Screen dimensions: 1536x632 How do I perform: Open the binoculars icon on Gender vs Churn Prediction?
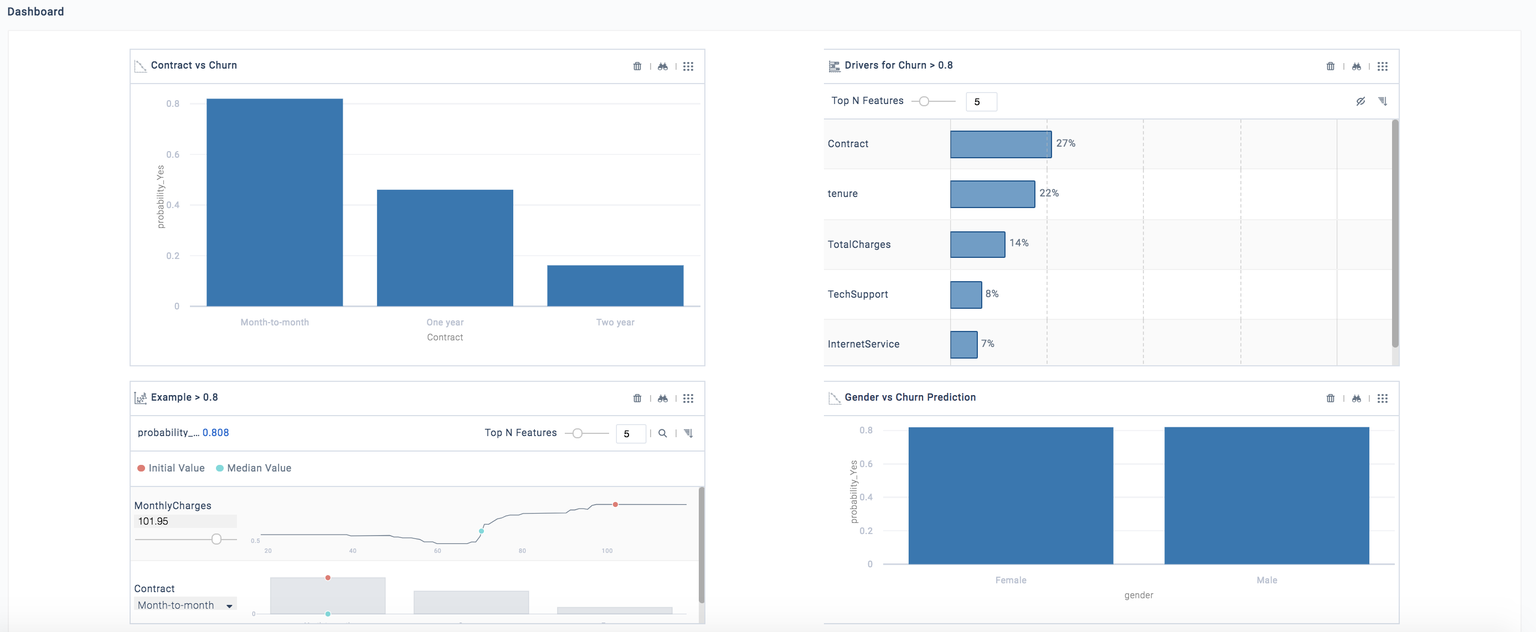(1356, 397)
